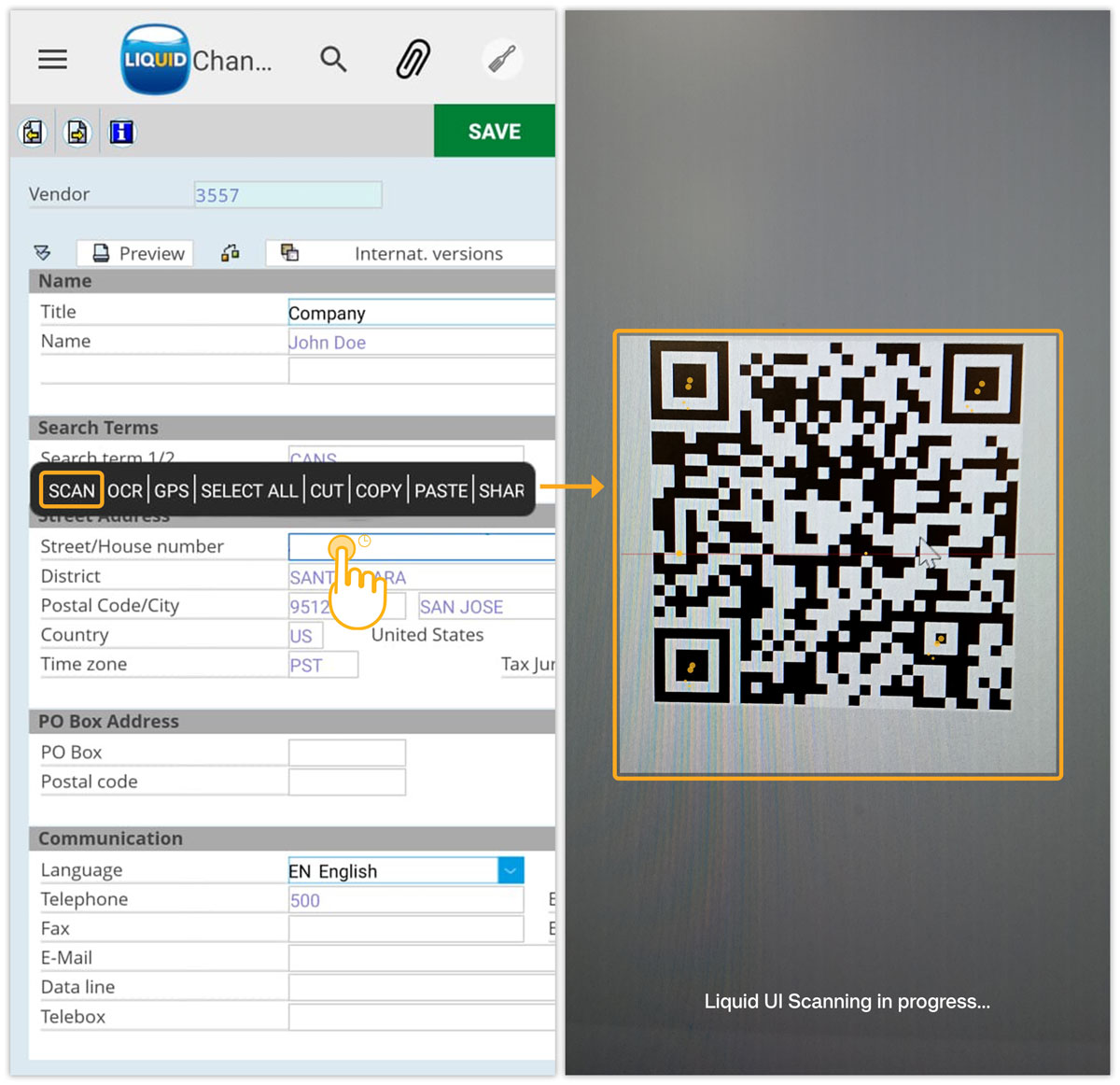Click the Name field with John Doe
Viewport: 1120px width, 1085px height.
pos(422,342)
